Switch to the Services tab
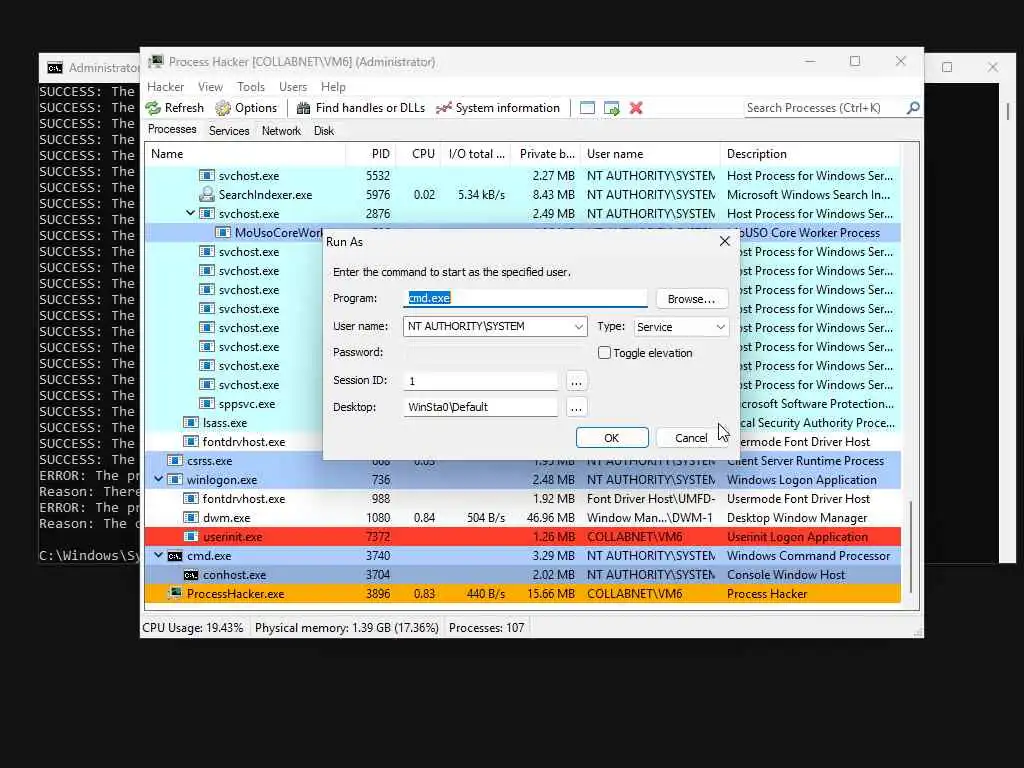The height and width of the screenshot is (768, 1024). [x=229, y=131]
